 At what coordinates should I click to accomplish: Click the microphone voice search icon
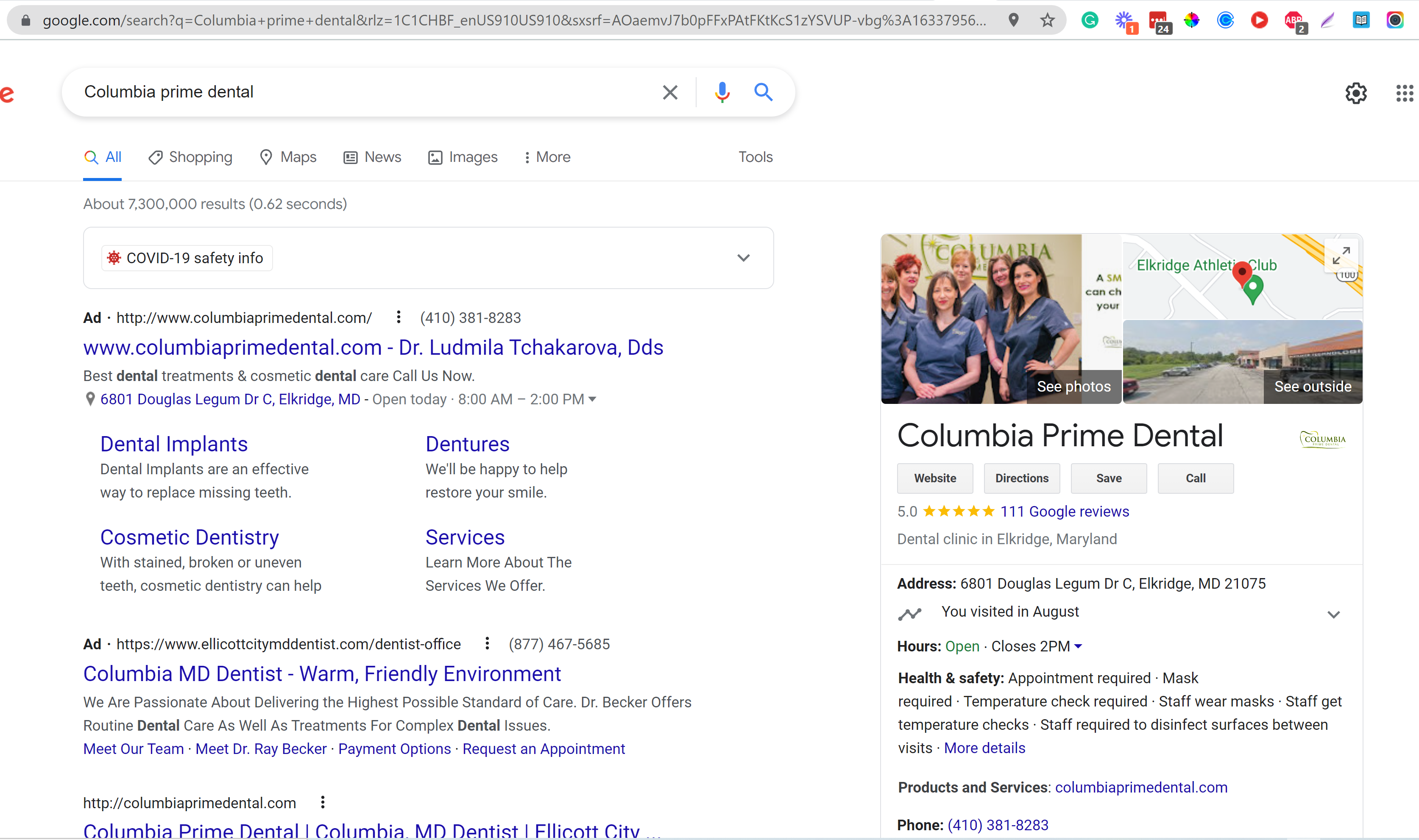722,92
